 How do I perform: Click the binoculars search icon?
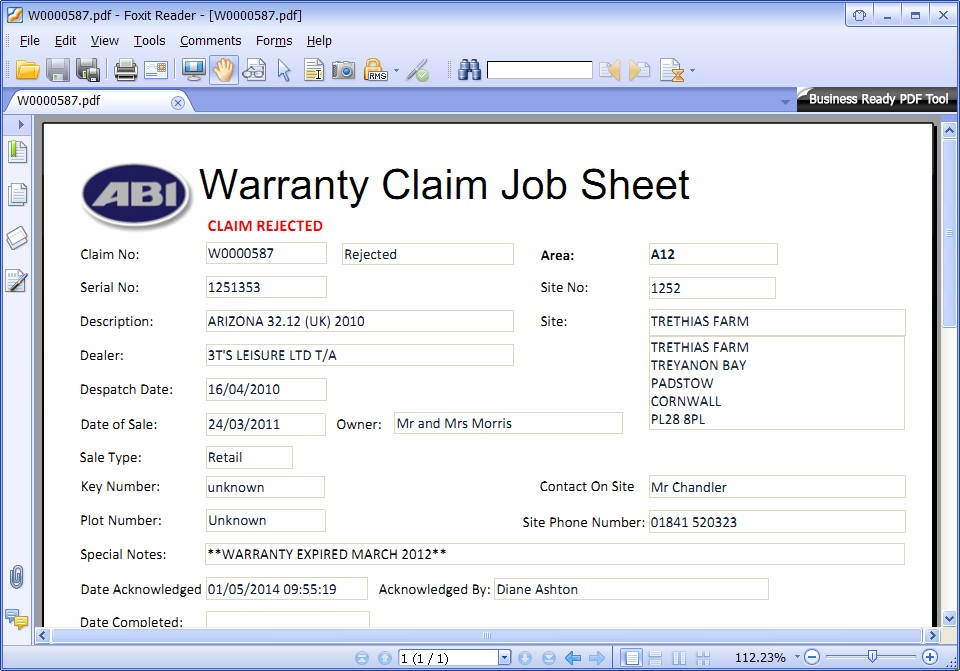click(469, 70)
